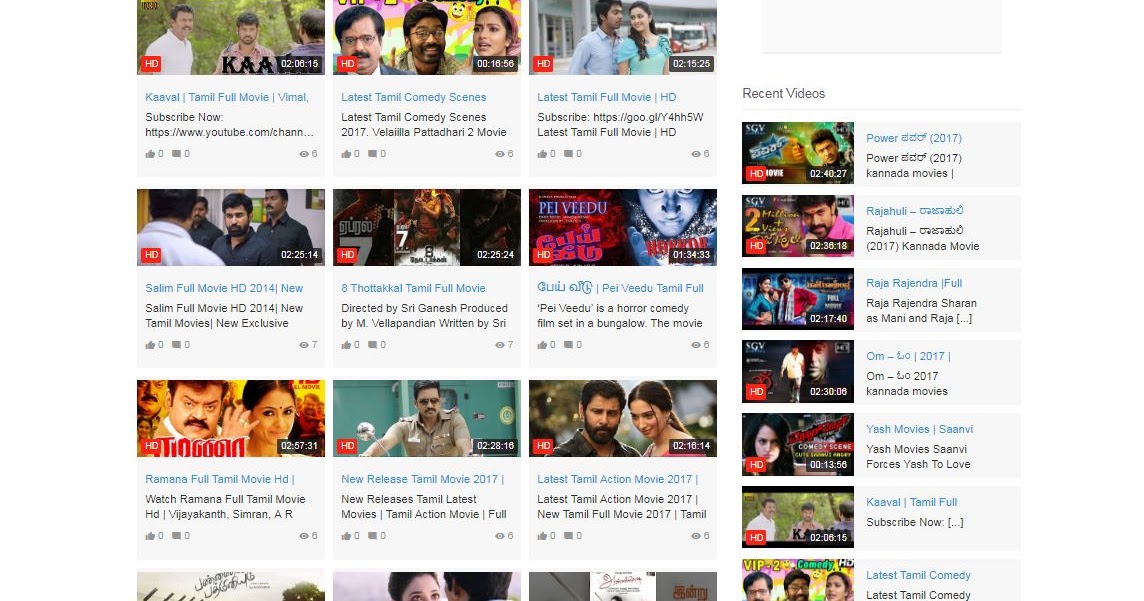Viewport: 1144px width, 601px height.
Task: Open Rajahuli link in Recent Videos
Action: point(914,211)
